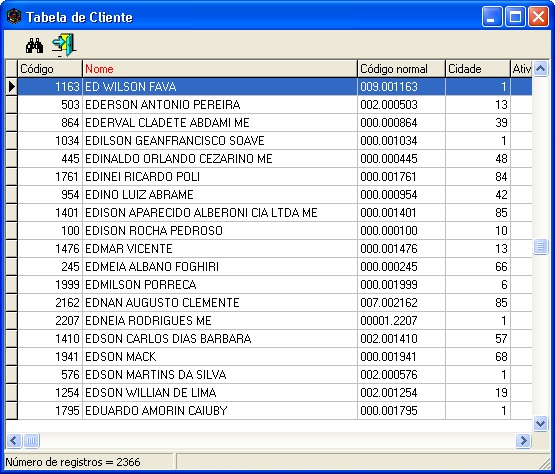Click normal code 000.001941
Viewport: 555px width, 474px height.
[x=401, y=357]
